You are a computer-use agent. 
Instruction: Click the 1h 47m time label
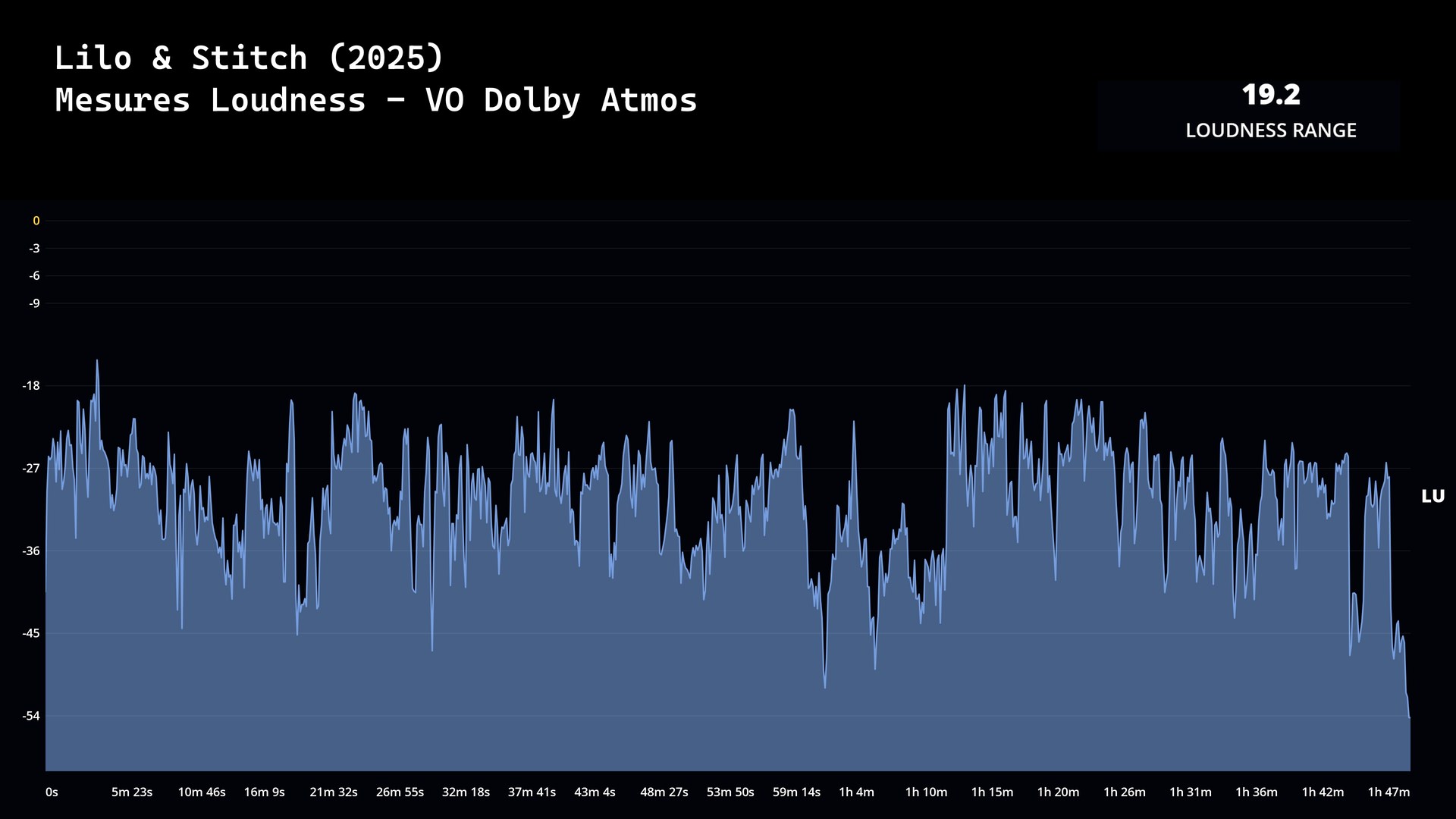click(1389, 792)
